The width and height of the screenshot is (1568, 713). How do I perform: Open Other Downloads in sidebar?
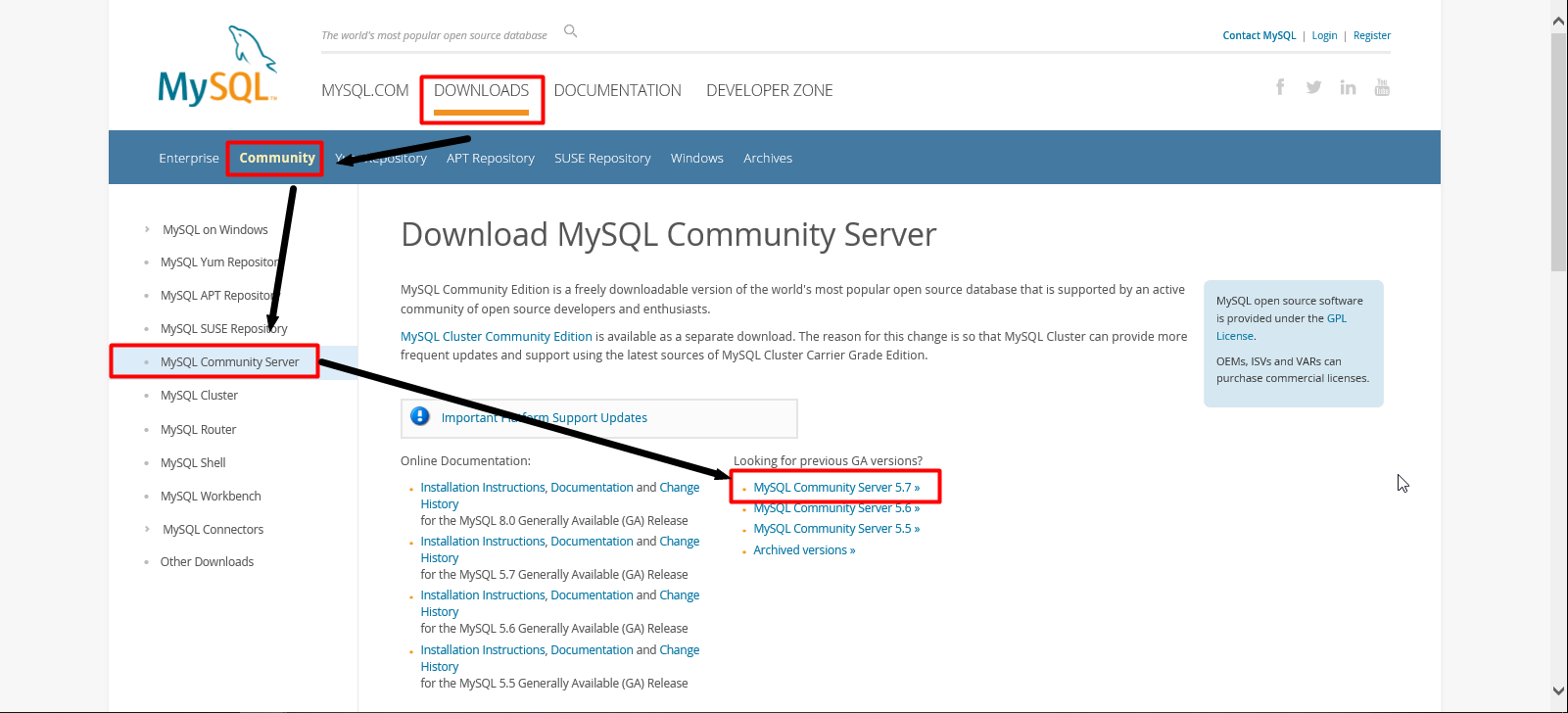click(x=207, y=561)
